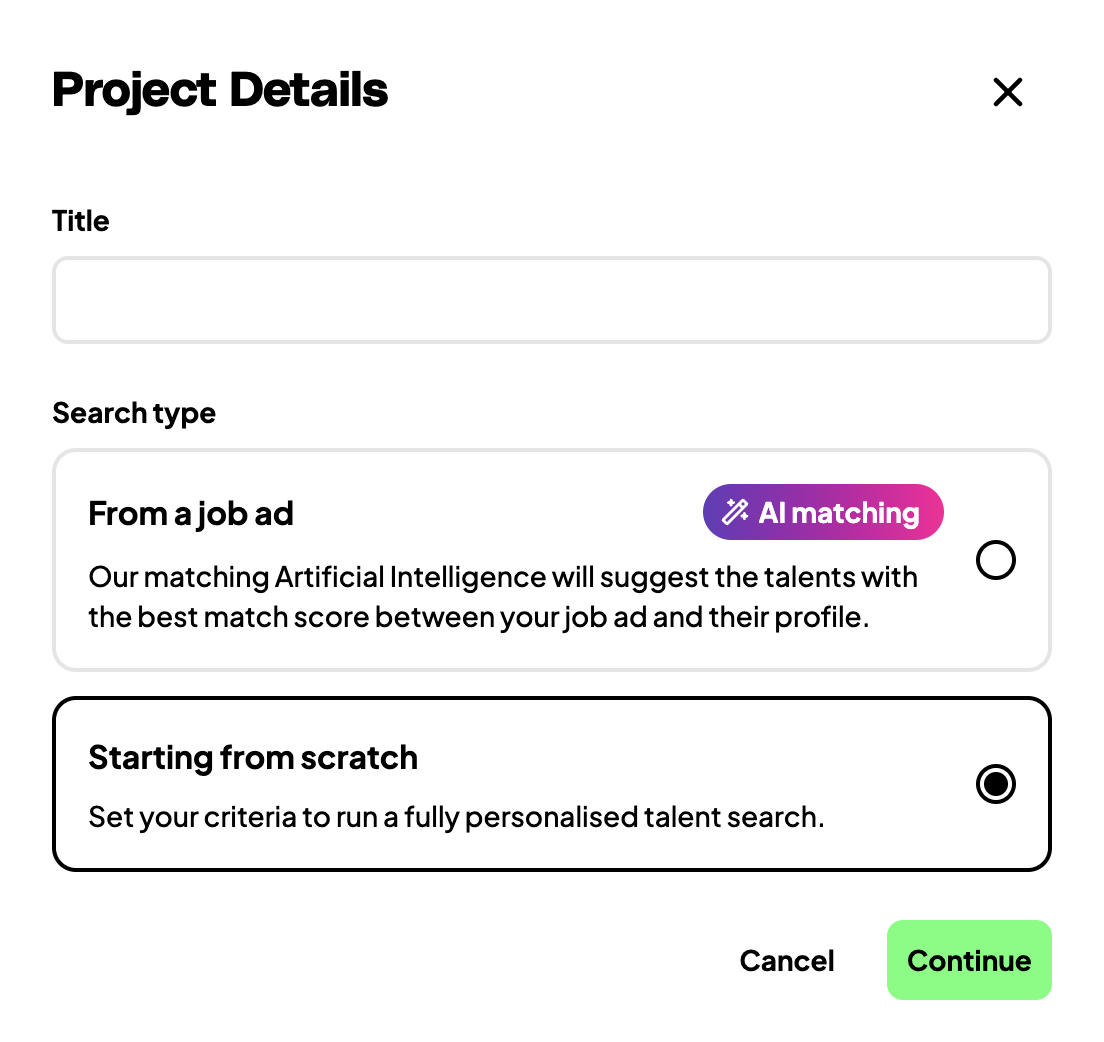Click the Project Details dialog heading

(x=220, y=91)
